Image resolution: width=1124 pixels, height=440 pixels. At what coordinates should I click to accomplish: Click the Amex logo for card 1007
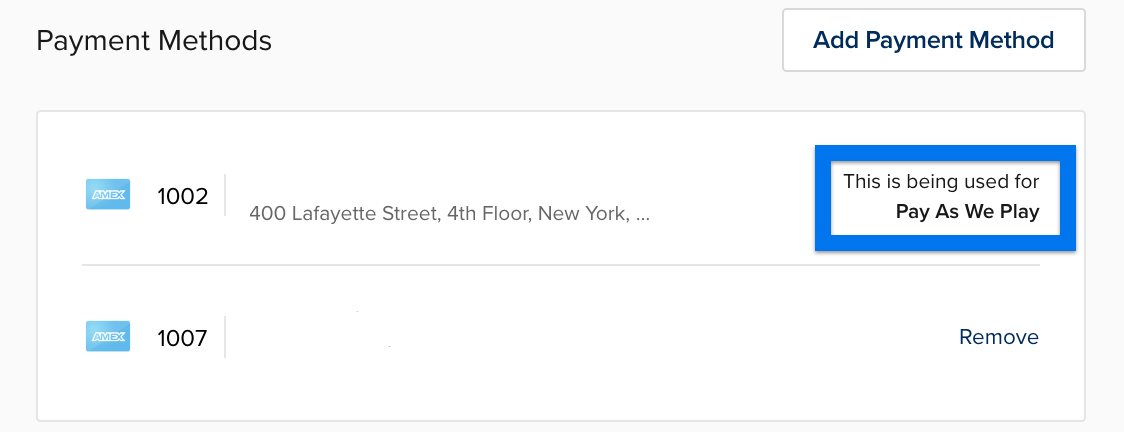pyautogui.click(x=108, y=336)
